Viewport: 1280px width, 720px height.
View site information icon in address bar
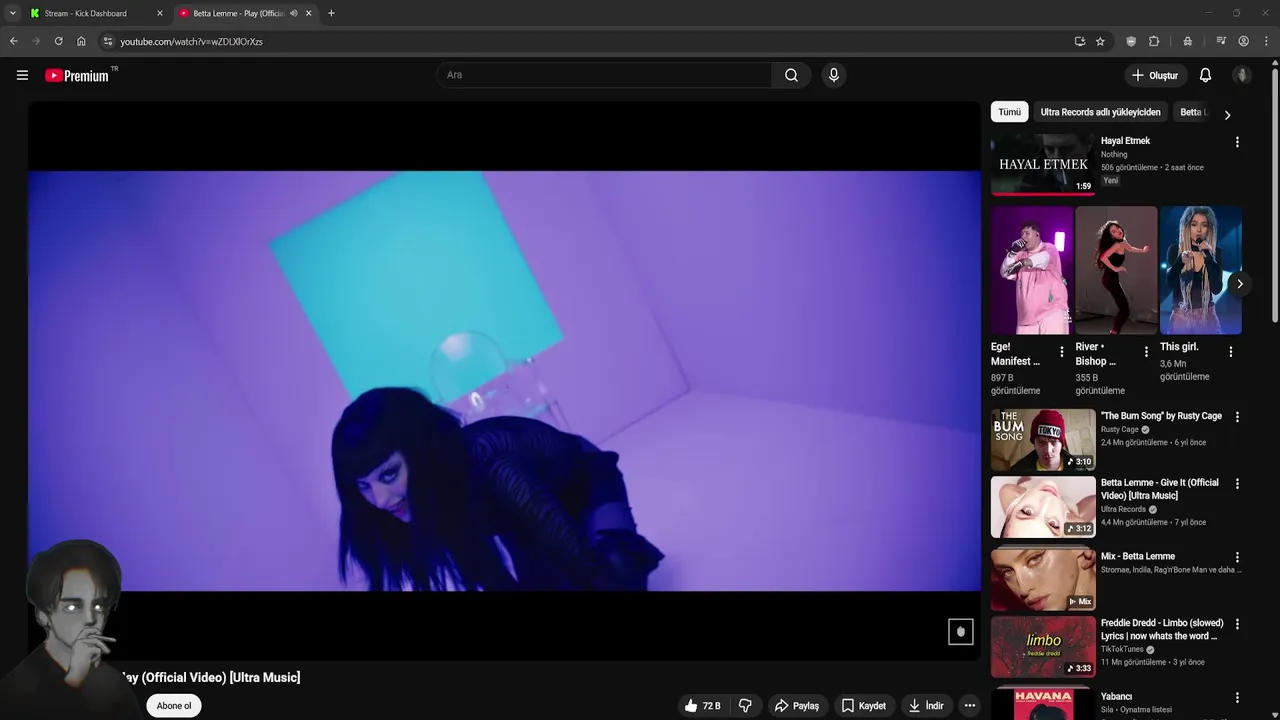click(108, 41)
